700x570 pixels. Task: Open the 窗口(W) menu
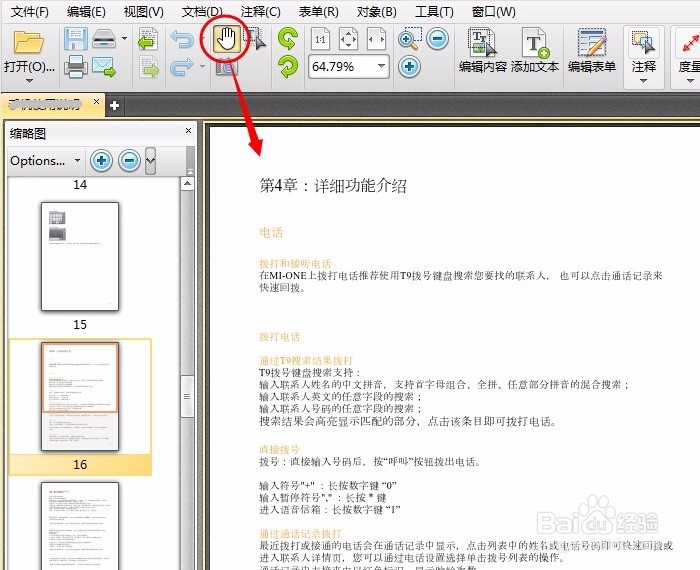tap(493, 11)
